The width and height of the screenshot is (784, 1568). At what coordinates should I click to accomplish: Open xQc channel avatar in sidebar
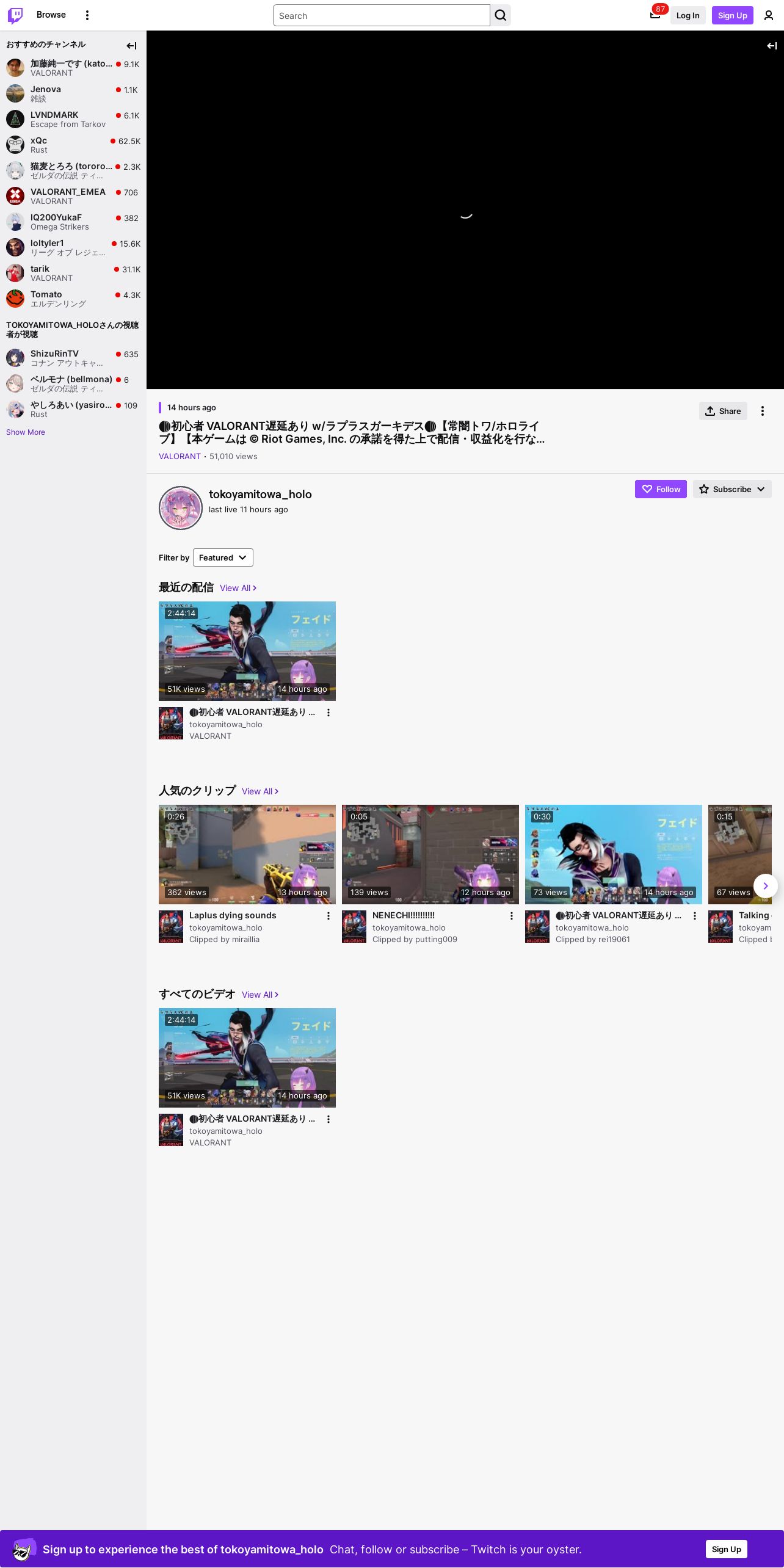[x=15, y=145]
